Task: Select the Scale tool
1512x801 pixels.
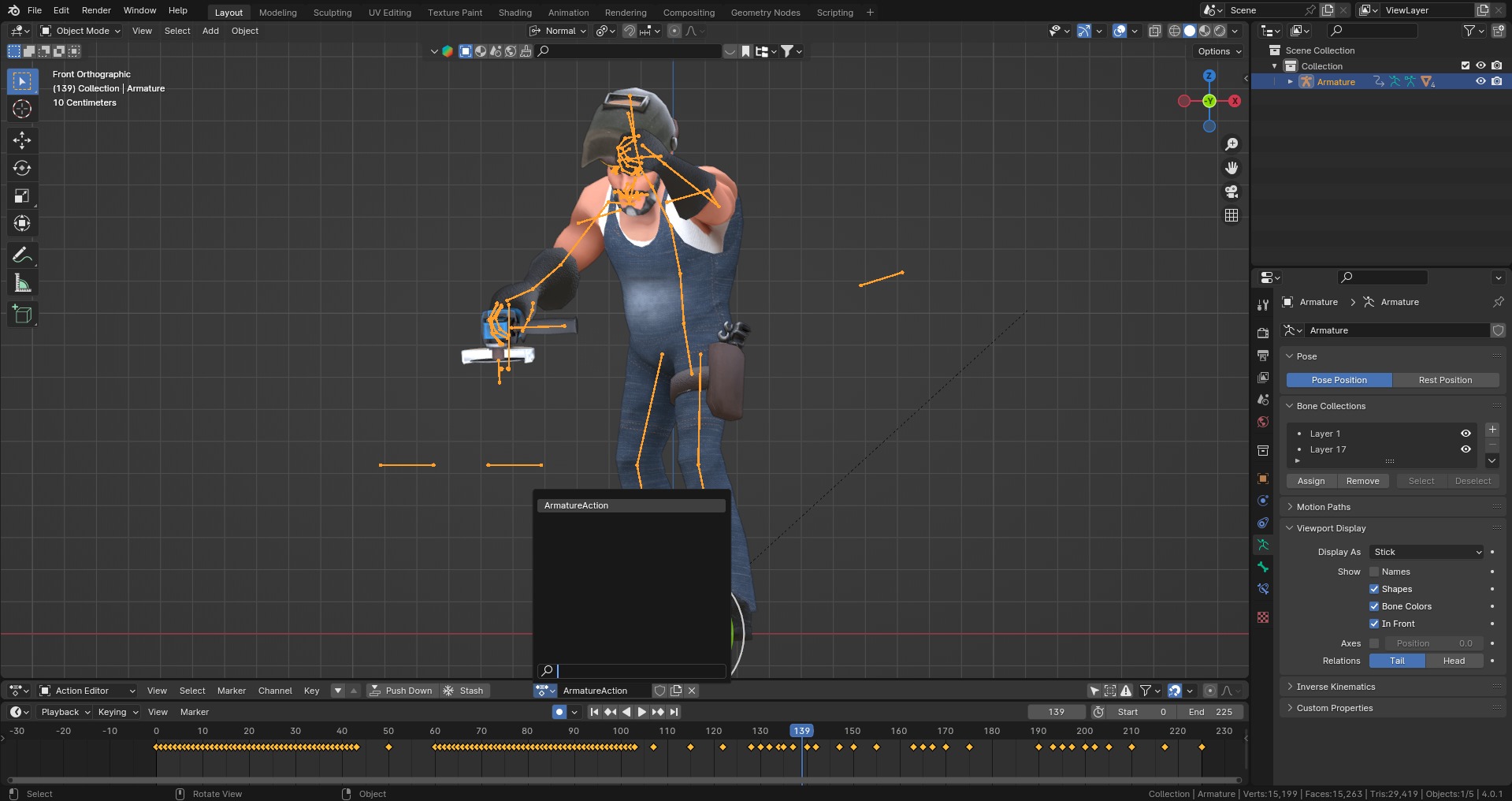Action: pyautogui.click(x=22, y=196)
